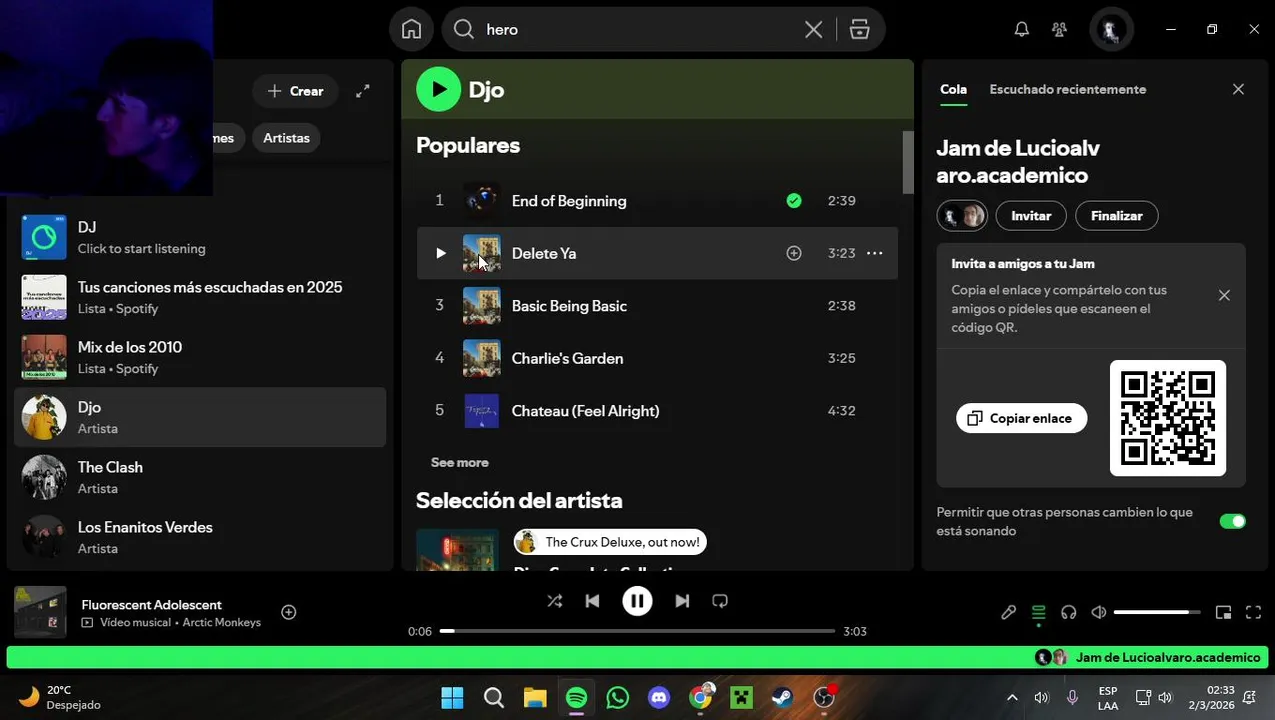The width and height of the screenshot is (1275, 720).
Task: Click the Crear button
Action: pos(294,91)
